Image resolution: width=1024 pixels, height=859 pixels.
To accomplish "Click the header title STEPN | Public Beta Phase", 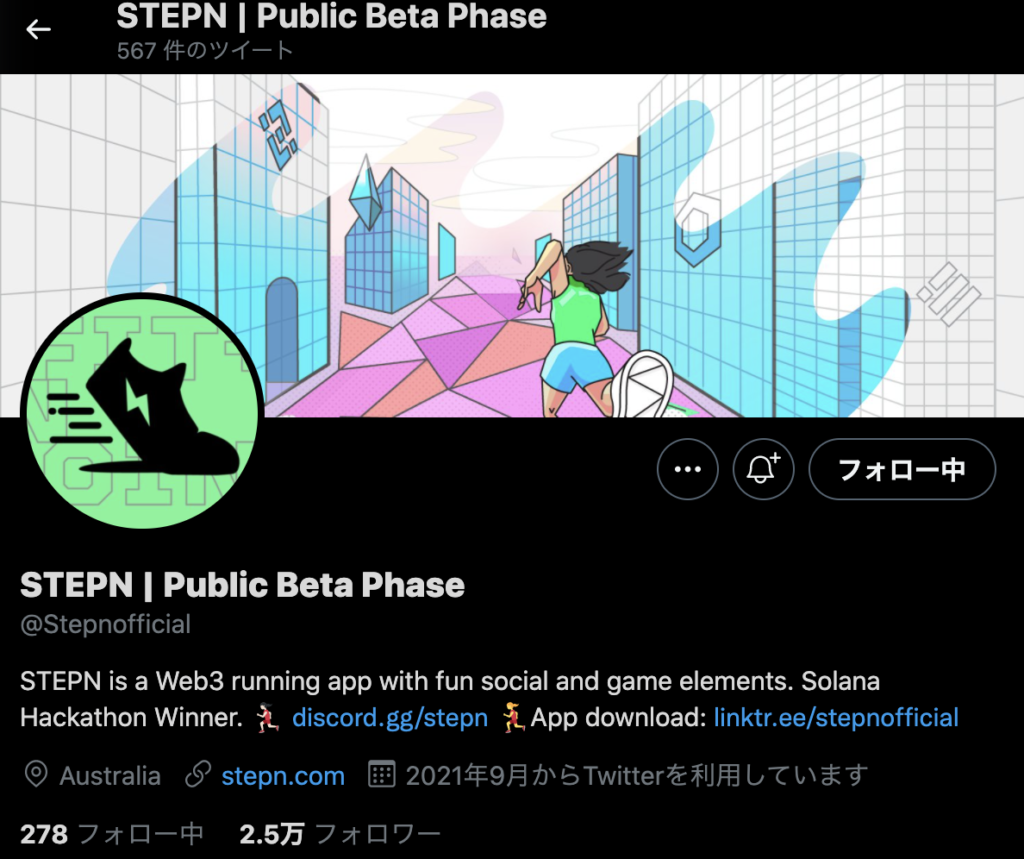I will [x=331, y=16].
